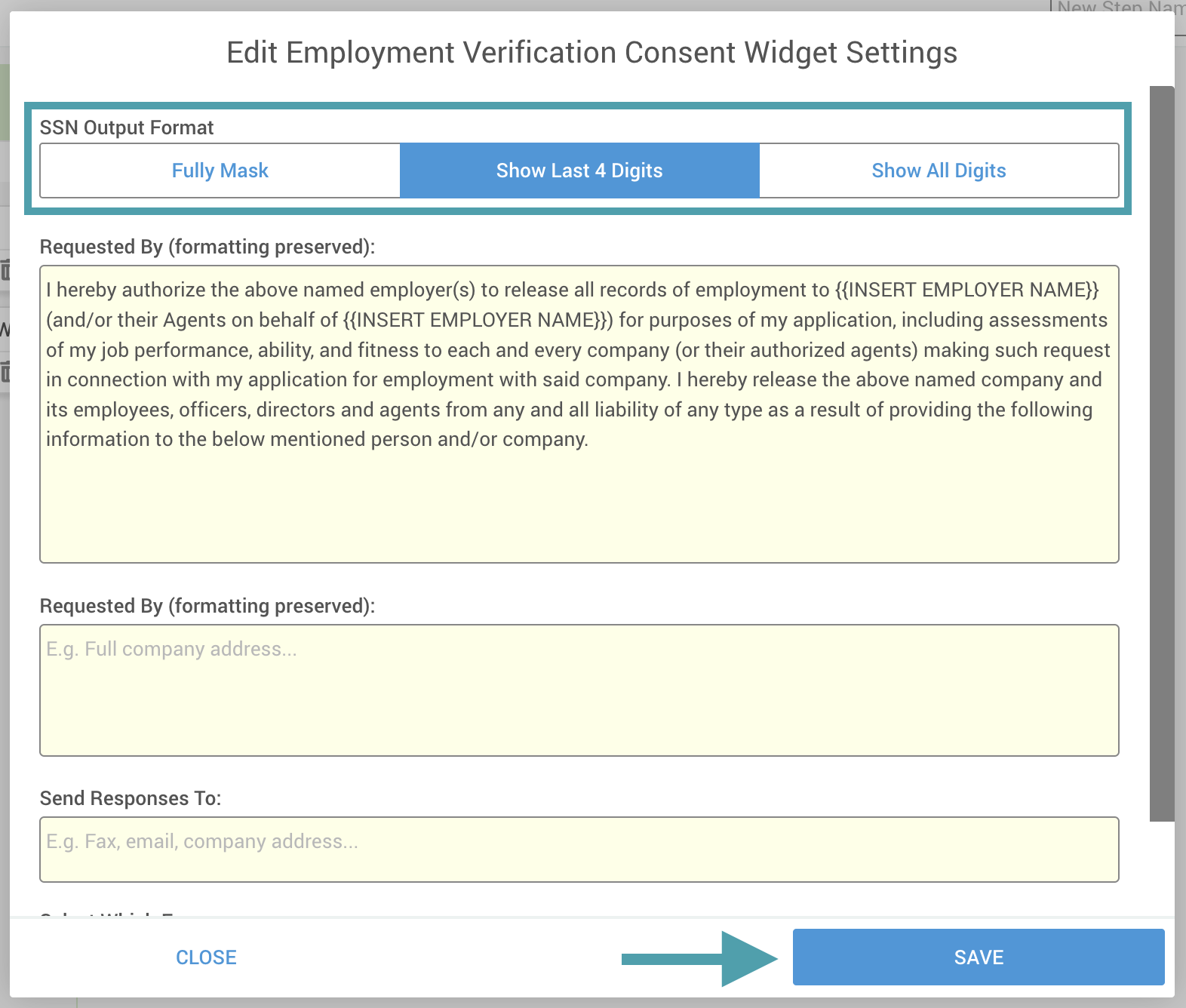Select the Fully Mask SSN option

[220, 171]
